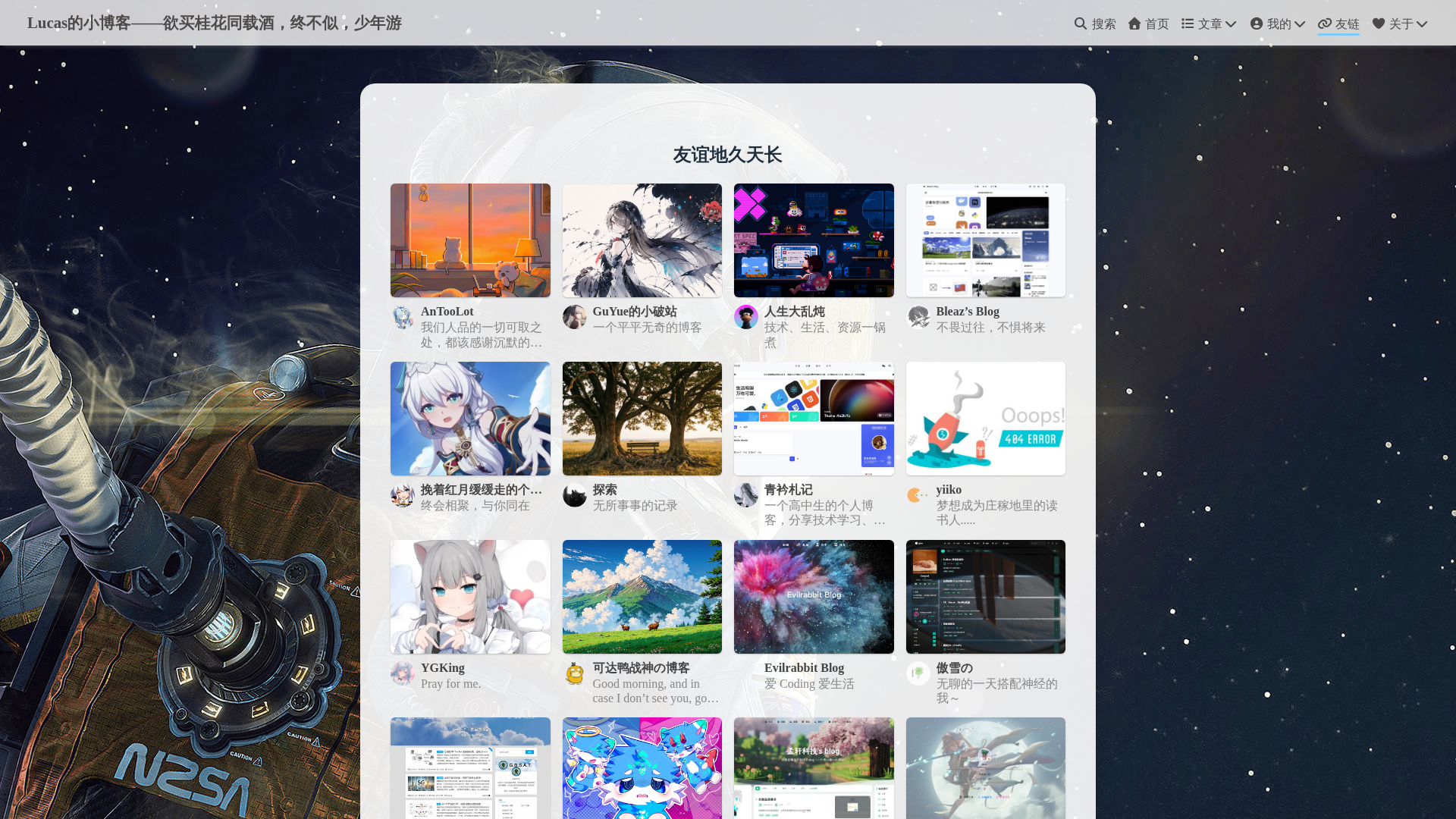Open the YGKing cat-girl thumbnail

coord(470,597)
